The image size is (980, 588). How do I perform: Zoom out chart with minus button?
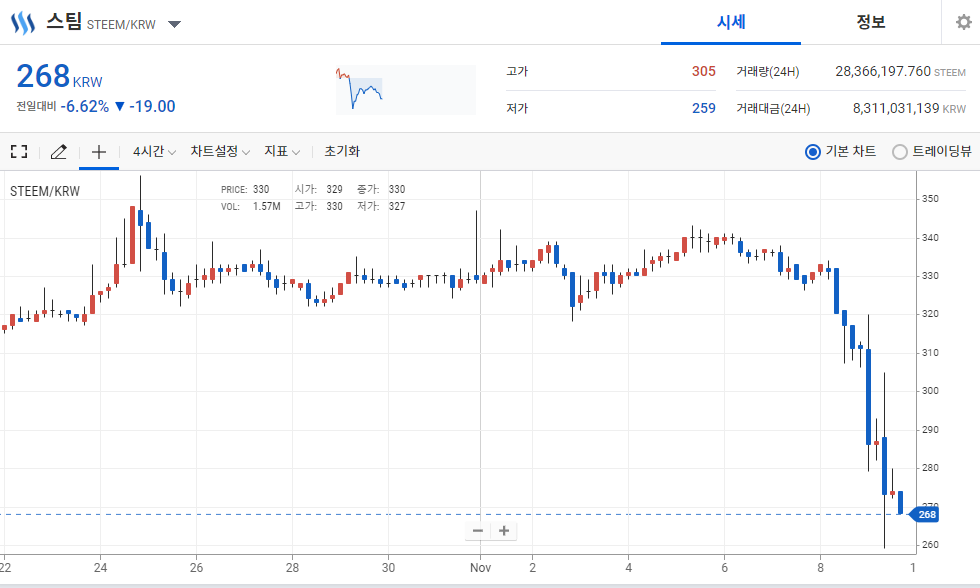478,531
